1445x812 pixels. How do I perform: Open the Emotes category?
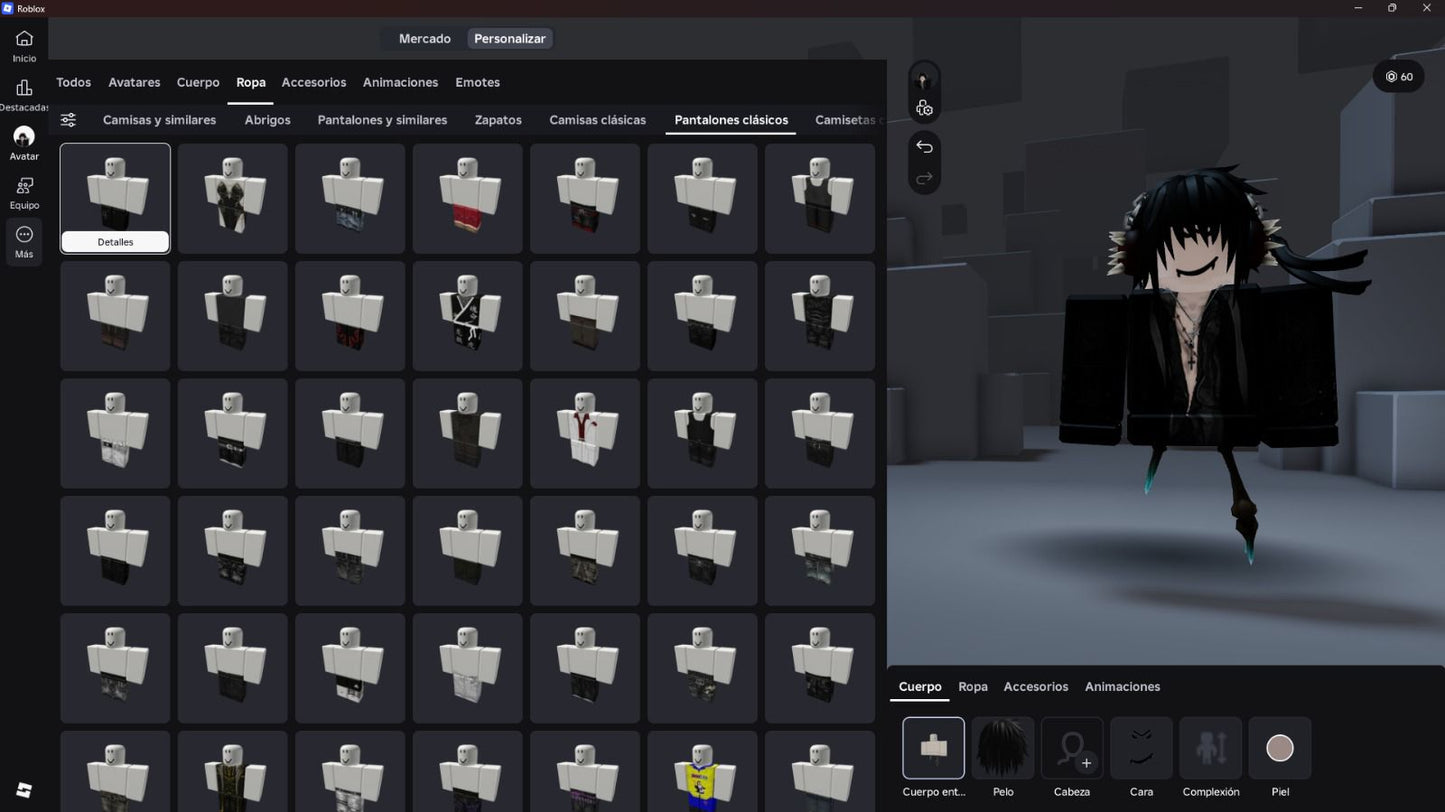click(477, 82)
